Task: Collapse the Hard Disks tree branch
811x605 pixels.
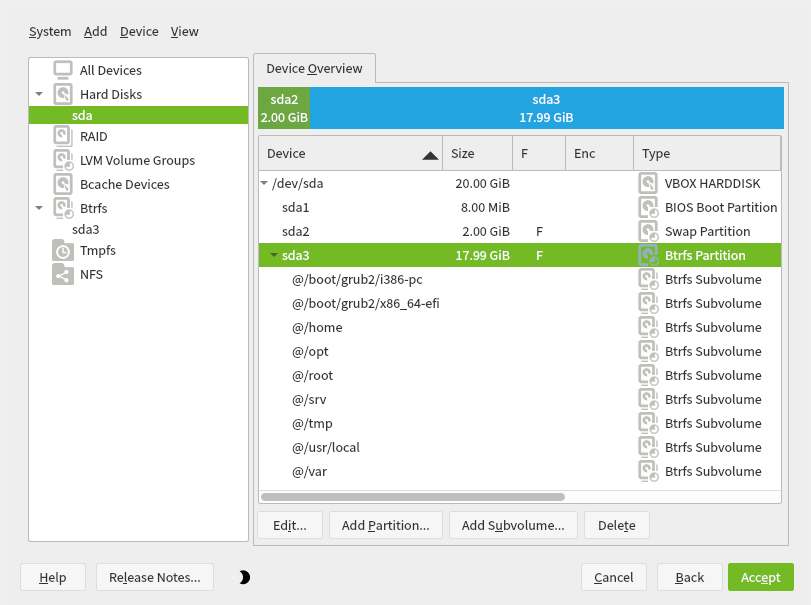Action: click(39, 94)
